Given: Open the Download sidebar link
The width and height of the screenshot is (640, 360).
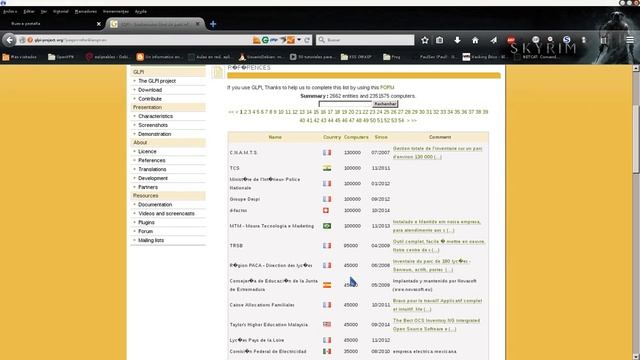Looking at the screenshot, I should coord(150,90).
